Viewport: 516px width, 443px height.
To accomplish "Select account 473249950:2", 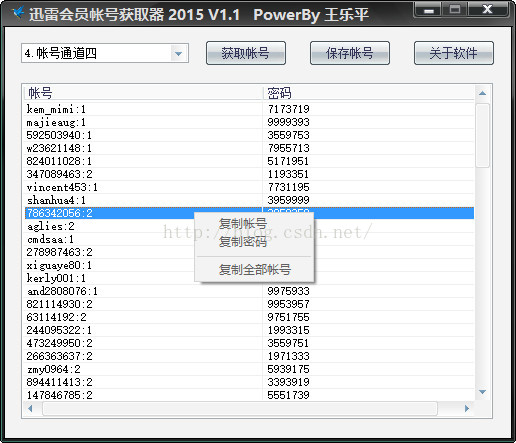I will coord(59,343).
